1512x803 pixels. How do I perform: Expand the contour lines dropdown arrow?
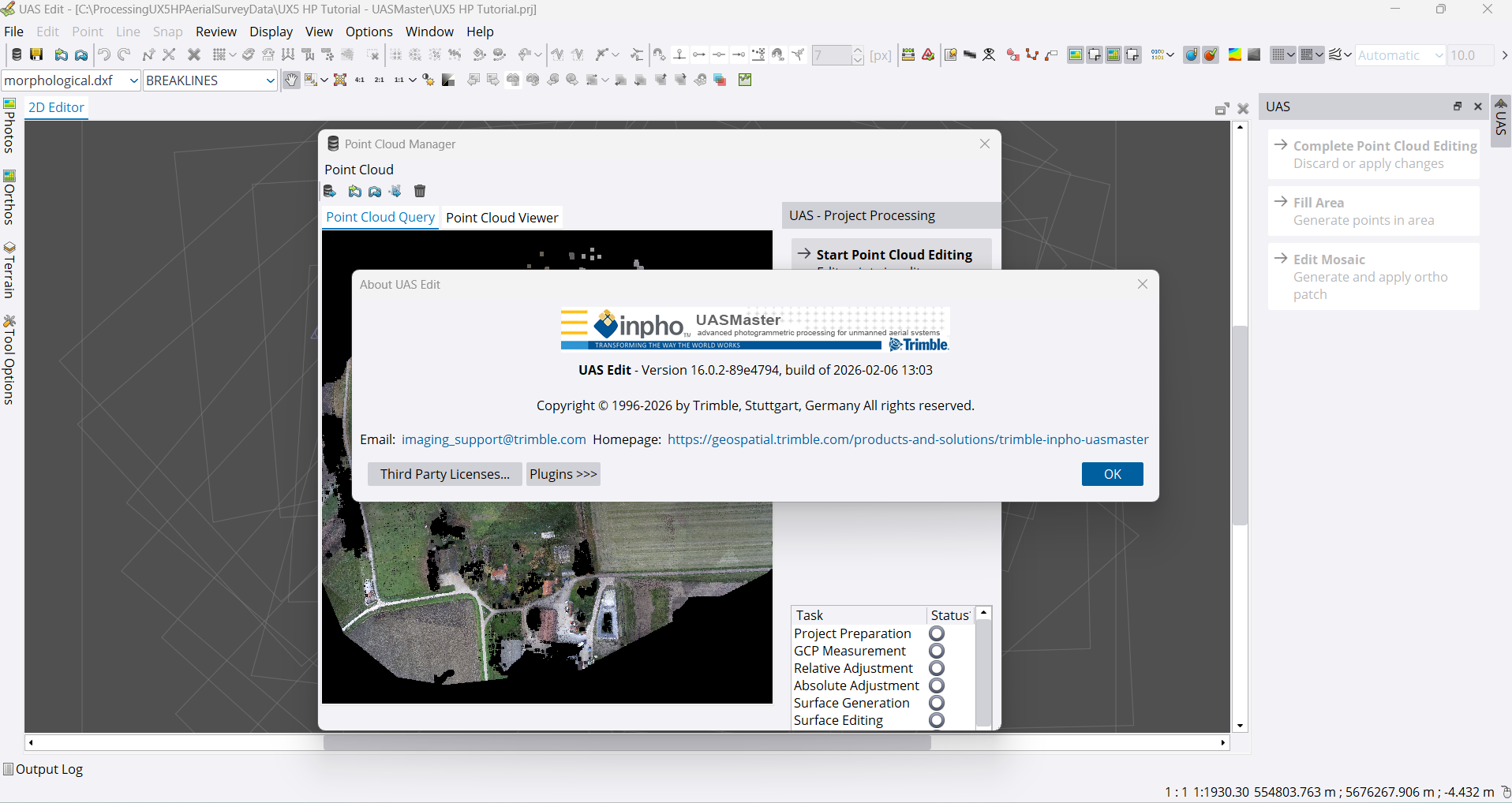(1348, 54)
